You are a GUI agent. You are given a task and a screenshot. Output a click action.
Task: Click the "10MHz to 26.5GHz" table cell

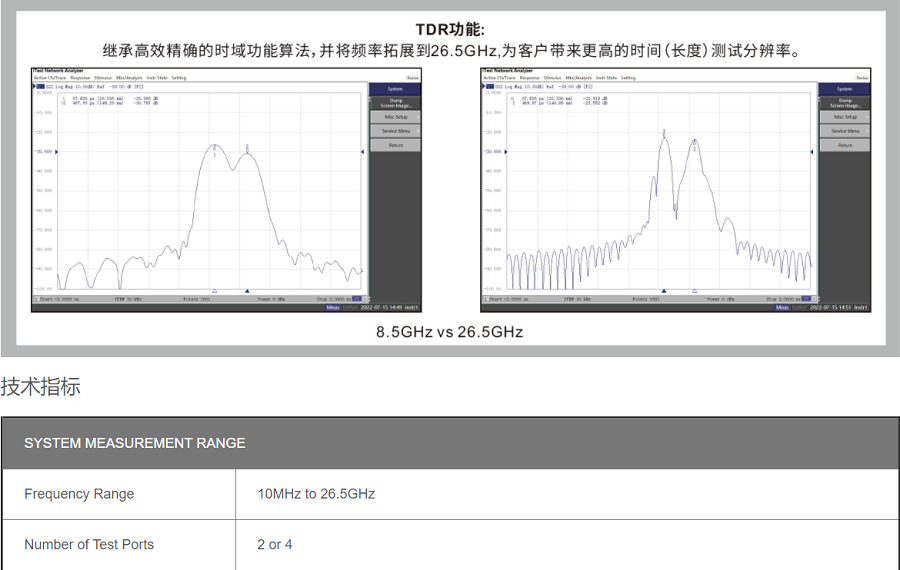click(316, 494)
